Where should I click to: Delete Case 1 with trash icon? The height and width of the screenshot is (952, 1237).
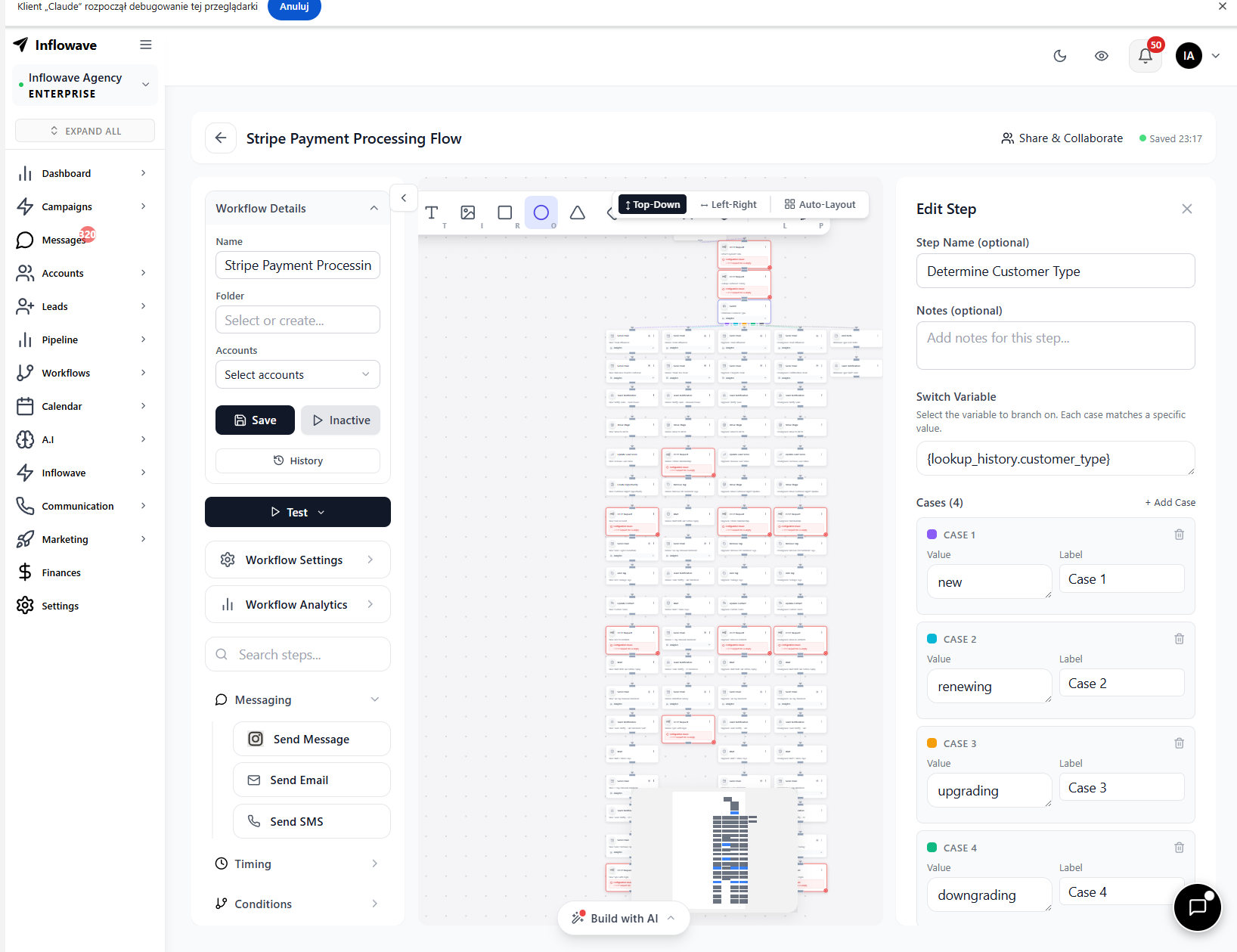pos(1179,535)
